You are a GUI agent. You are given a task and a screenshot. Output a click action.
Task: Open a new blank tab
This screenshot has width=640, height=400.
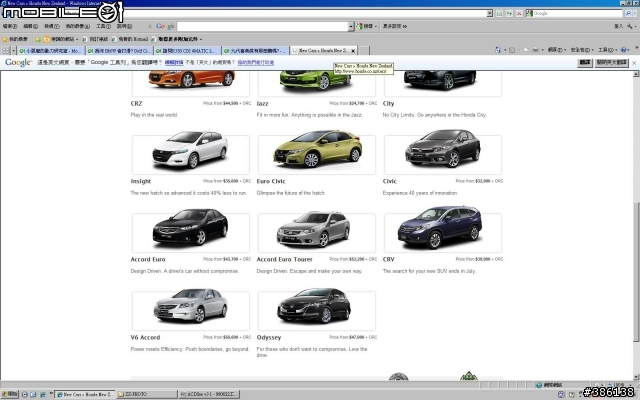tap(364, 51)
